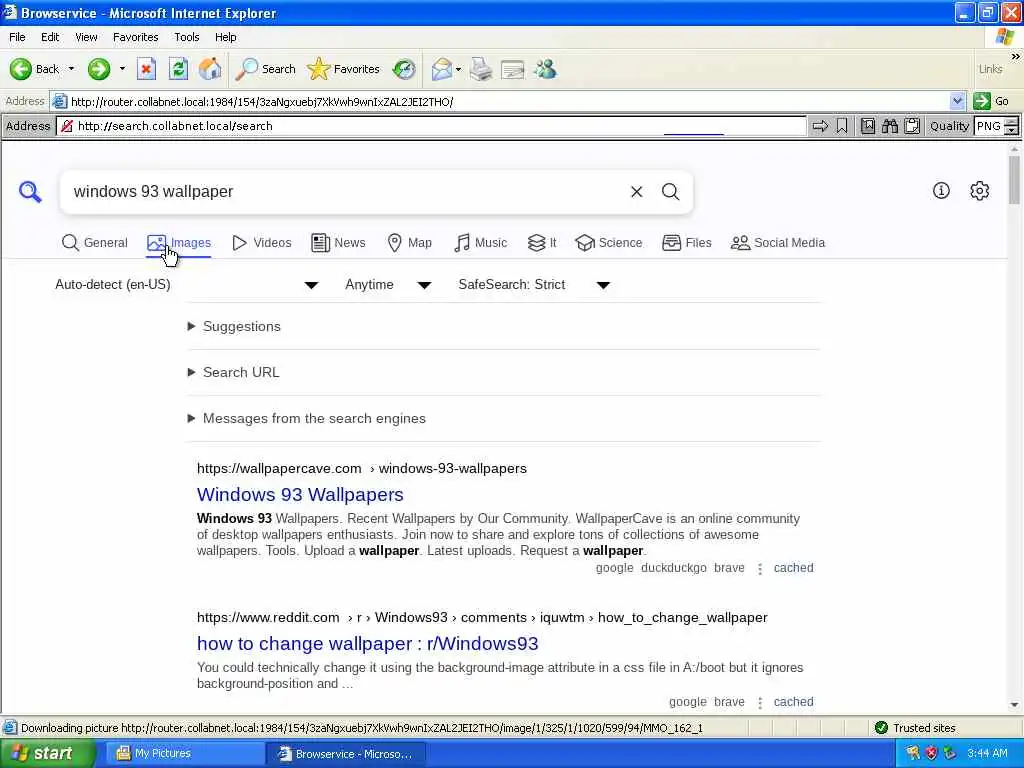This screenshot has height=768, width=1024.
Task: Expand the IE Links toolbar chevron
Action: coord(1015,57)
